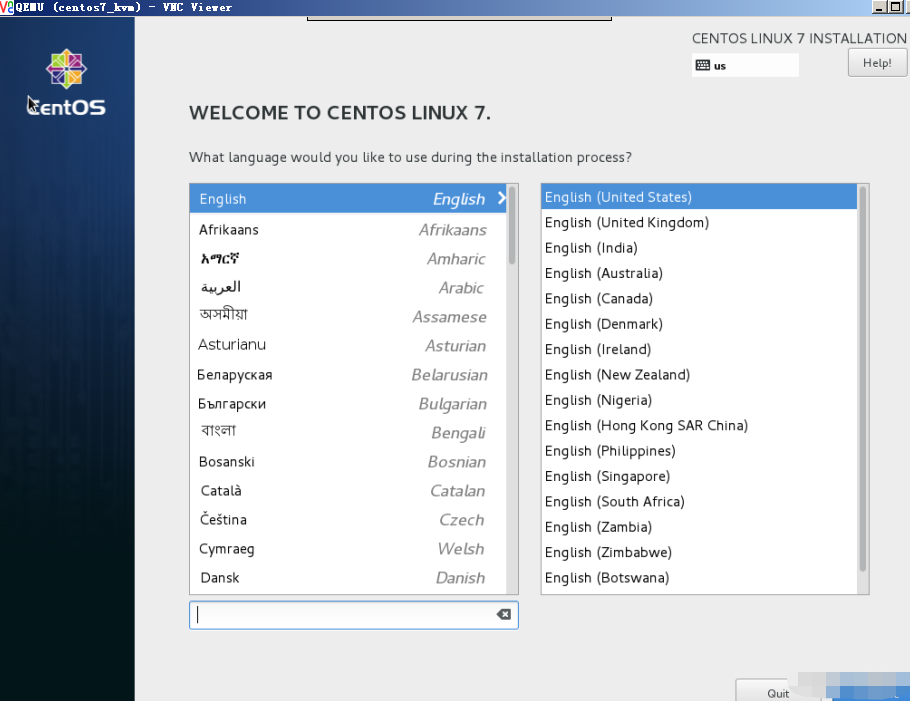910x701 pixels.
Task: Click the keyboard layout icon next to us
Action: coord(703,66)
